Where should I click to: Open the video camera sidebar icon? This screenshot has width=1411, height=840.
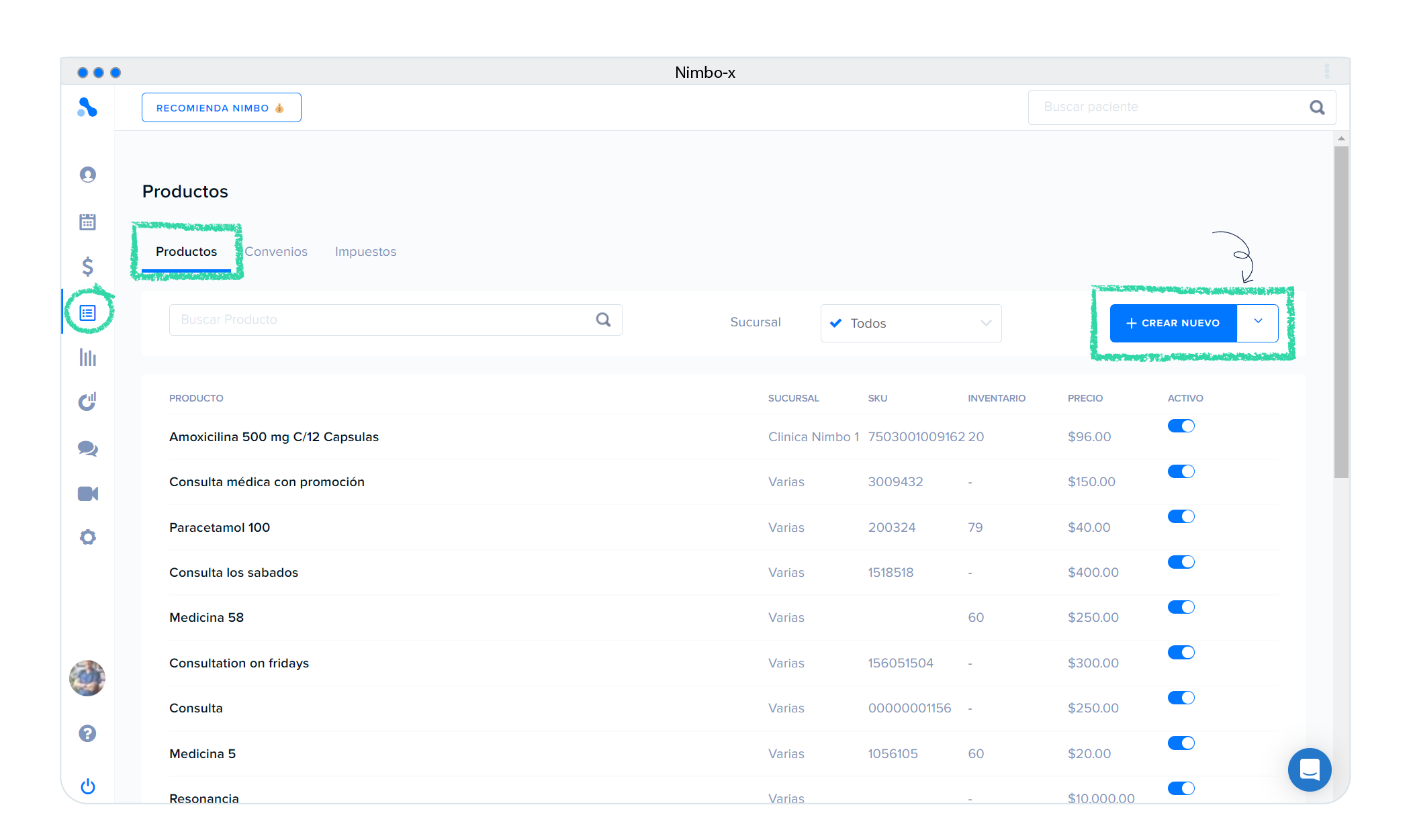pyautogui.click(x=87, y=494)
